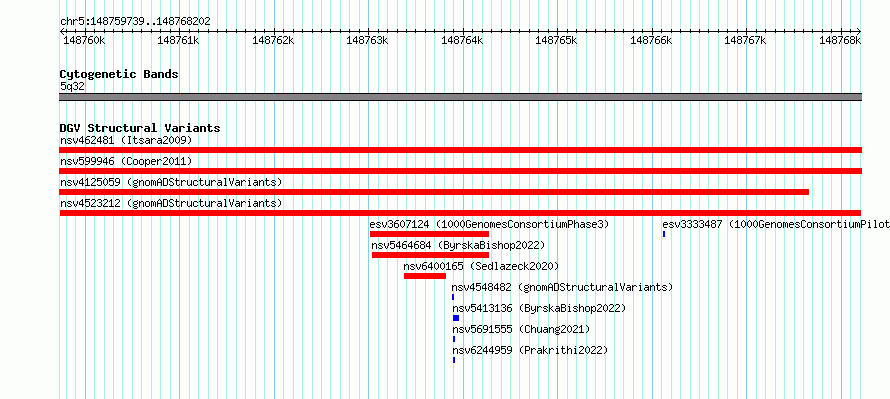Click the 148764k ruler tick label

coord(462,40)
